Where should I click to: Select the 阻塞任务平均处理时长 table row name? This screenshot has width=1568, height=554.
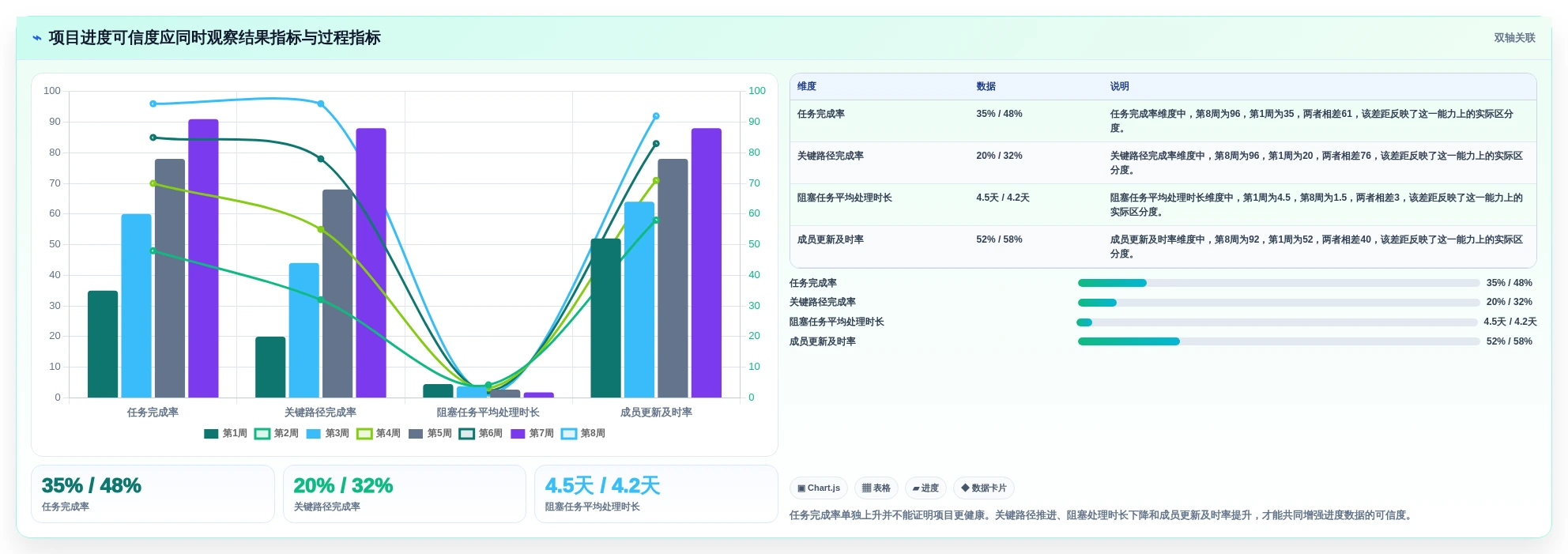click(x=845, y=198)
